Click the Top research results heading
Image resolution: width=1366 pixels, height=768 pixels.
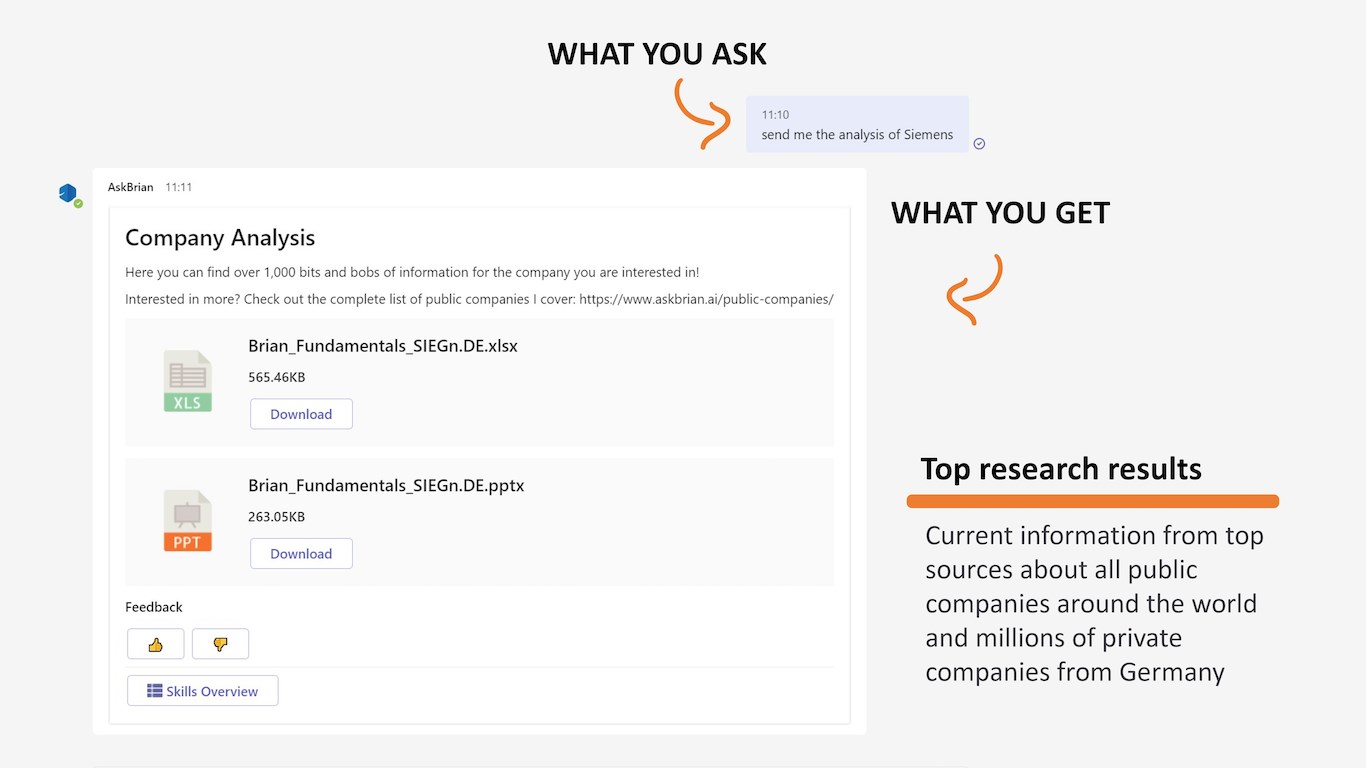[1061, 469]
